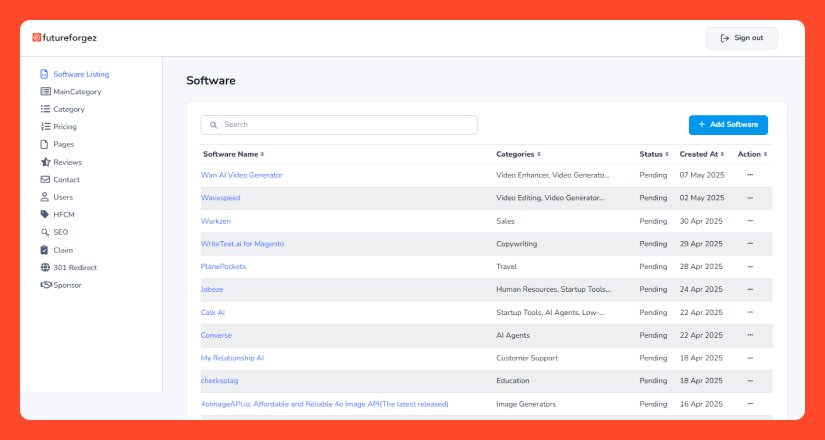Click the Pricing list icon in sidebar
Image resolution: width=825 pixels, height=440 pixels.
[x=45, y=127]
